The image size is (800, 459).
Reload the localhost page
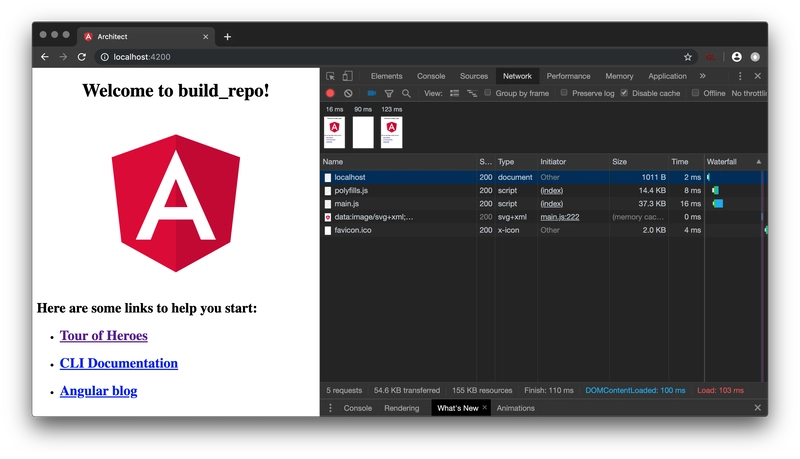[82, 57]
